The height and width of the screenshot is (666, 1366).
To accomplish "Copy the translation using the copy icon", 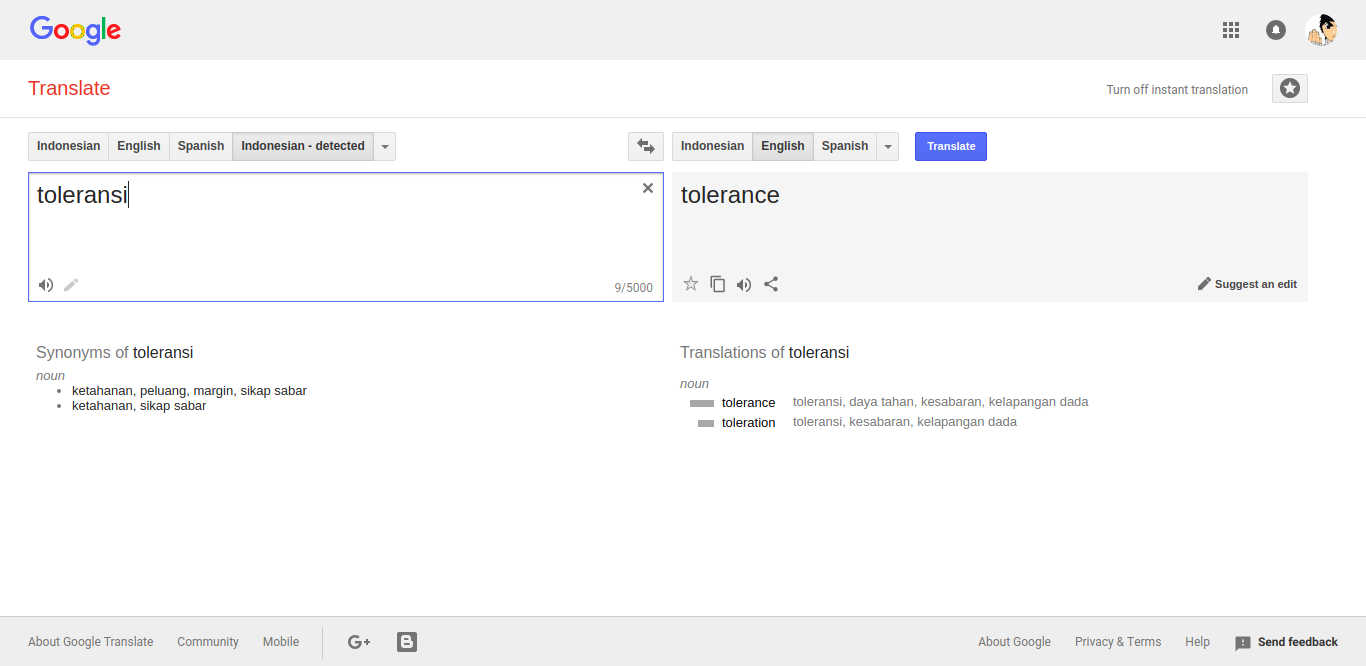I will (717, 284).
